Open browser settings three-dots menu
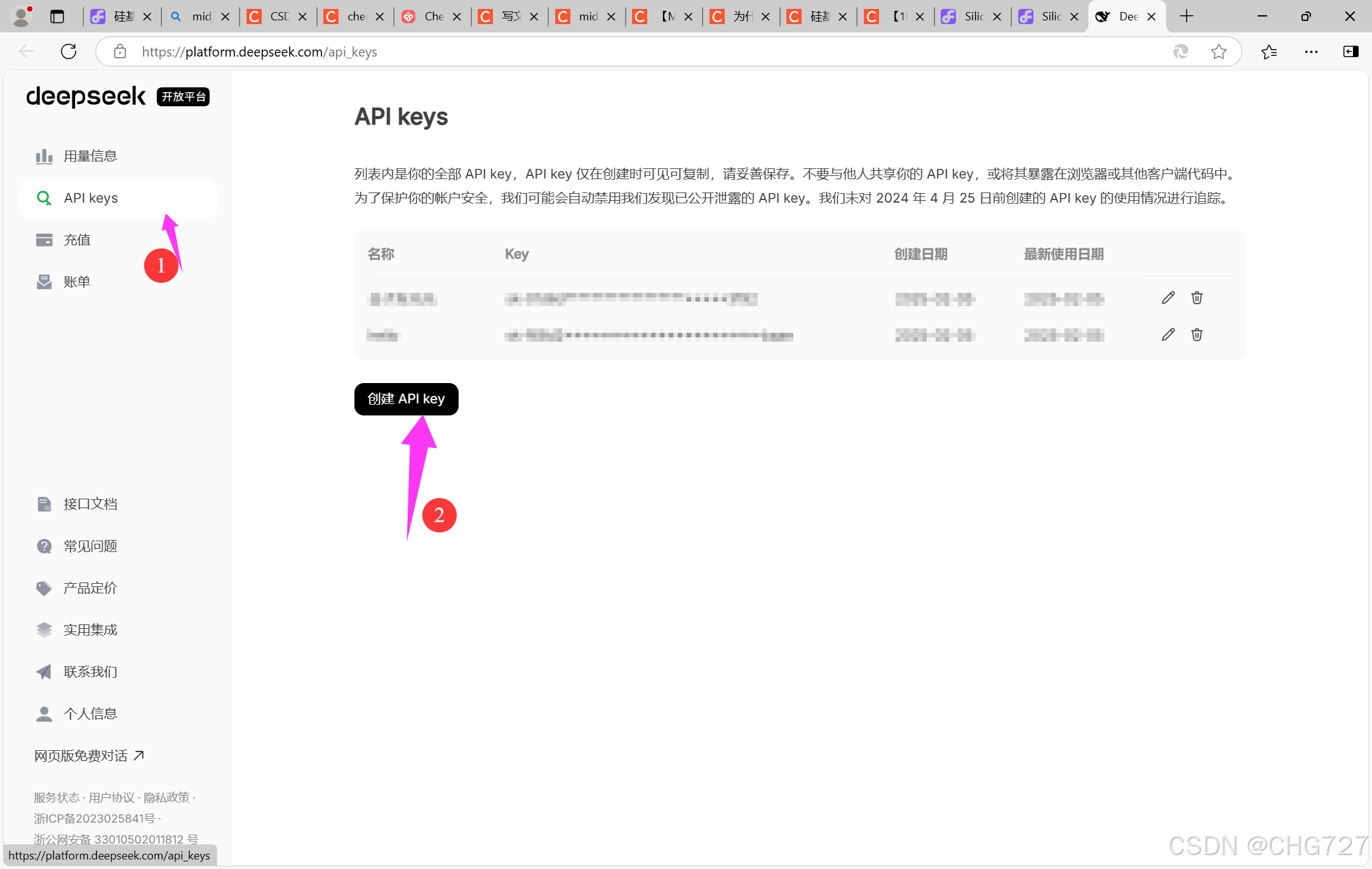This screenshot has width=1372, height=869. (x=1311, y=52)
